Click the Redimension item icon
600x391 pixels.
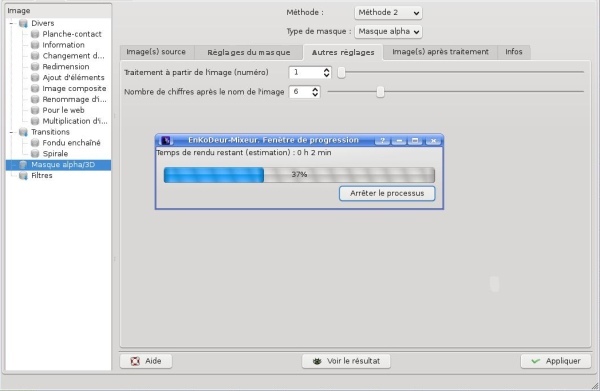tap(35, 67)
